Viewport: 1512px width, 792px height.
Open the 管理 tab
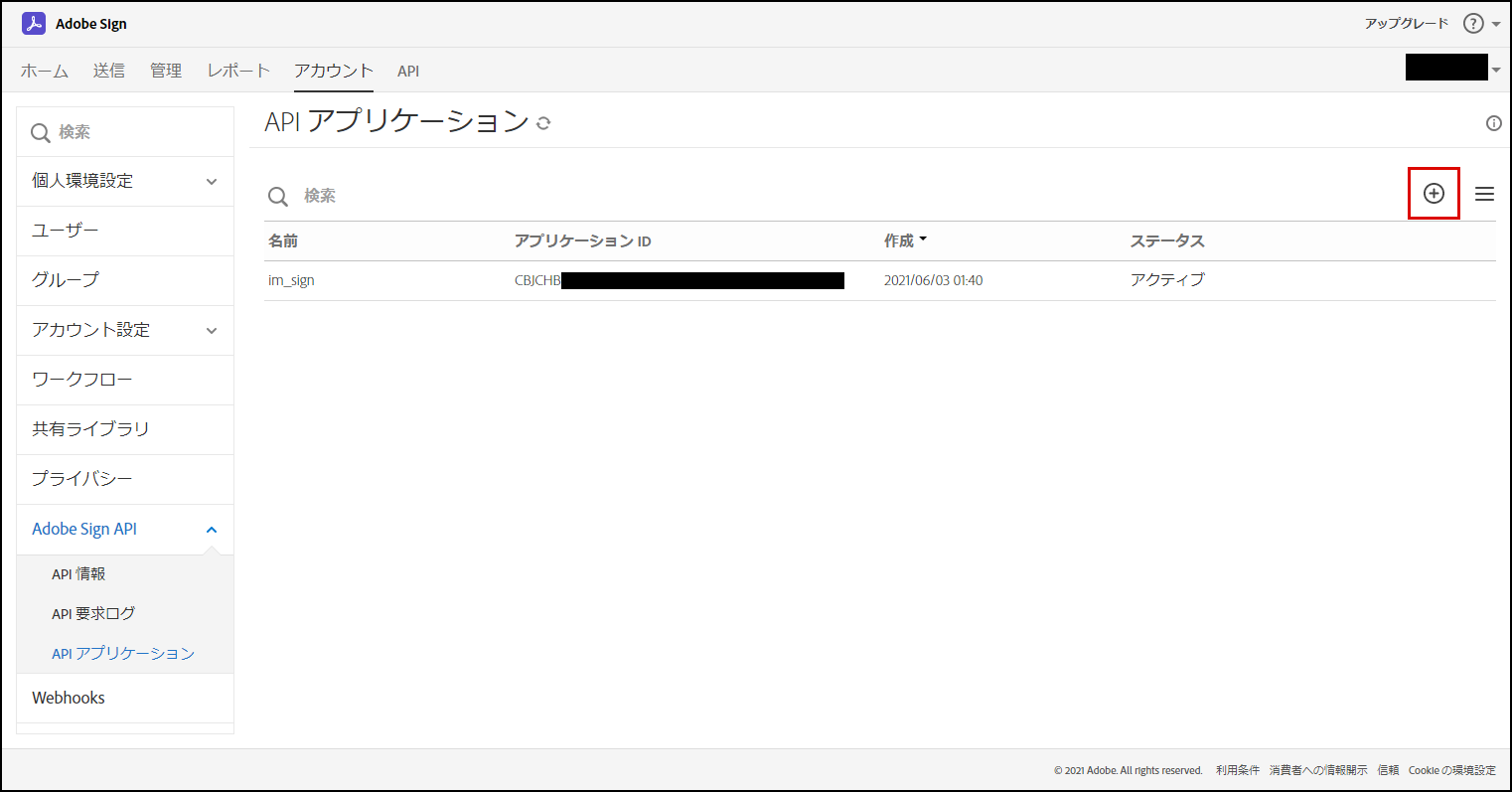tap(166, 71)
